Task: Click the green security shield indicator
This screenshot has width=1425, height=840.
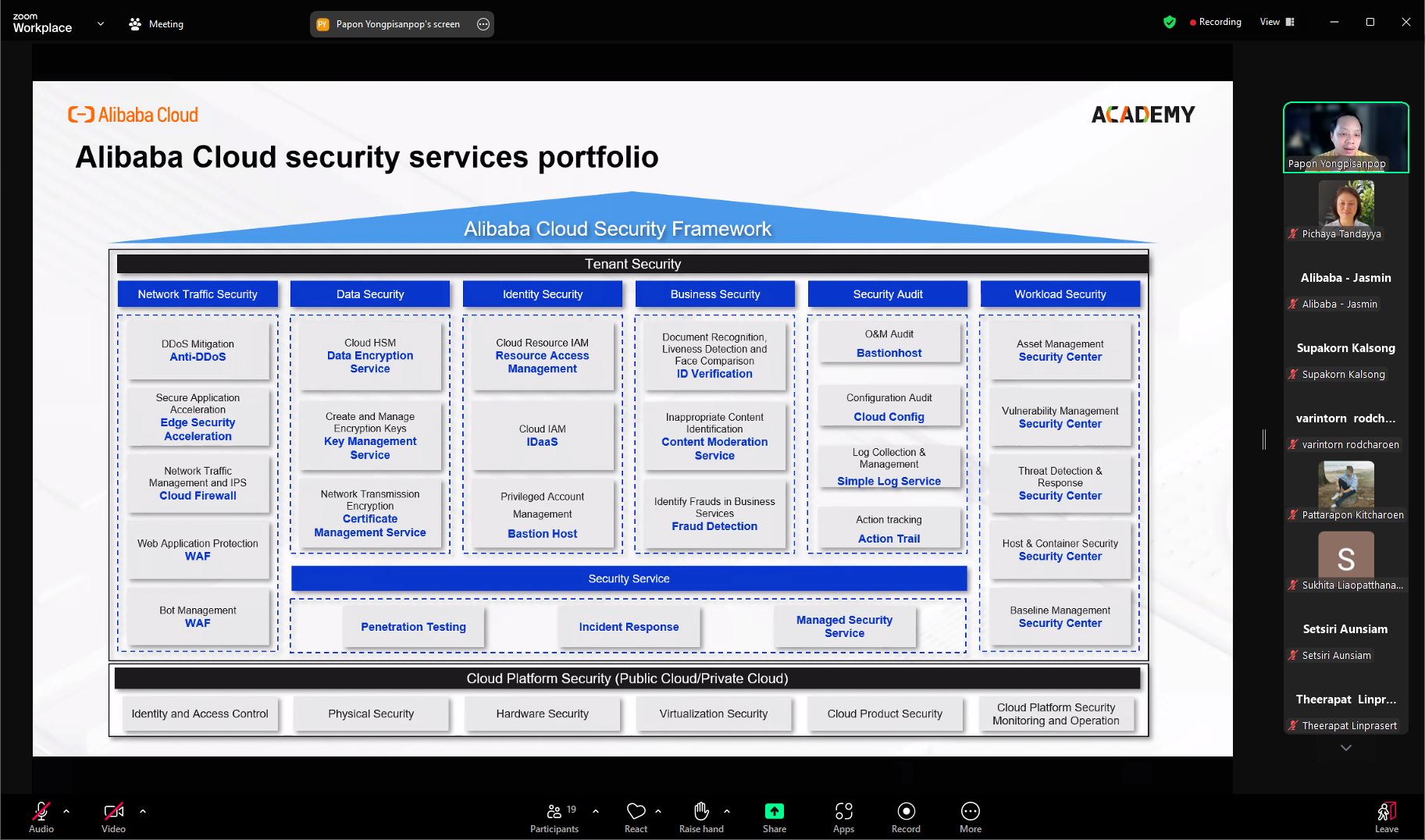Action: coord(1169,22)
